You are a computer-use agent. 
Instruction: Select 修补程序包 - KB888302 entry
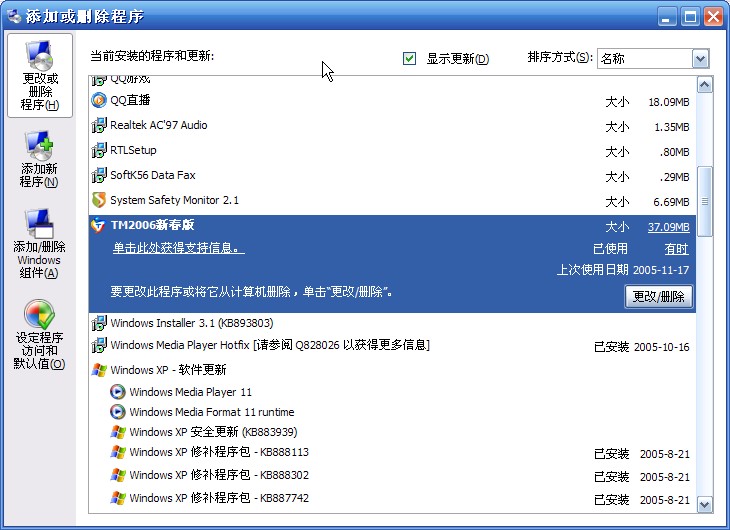coord(219,475)
